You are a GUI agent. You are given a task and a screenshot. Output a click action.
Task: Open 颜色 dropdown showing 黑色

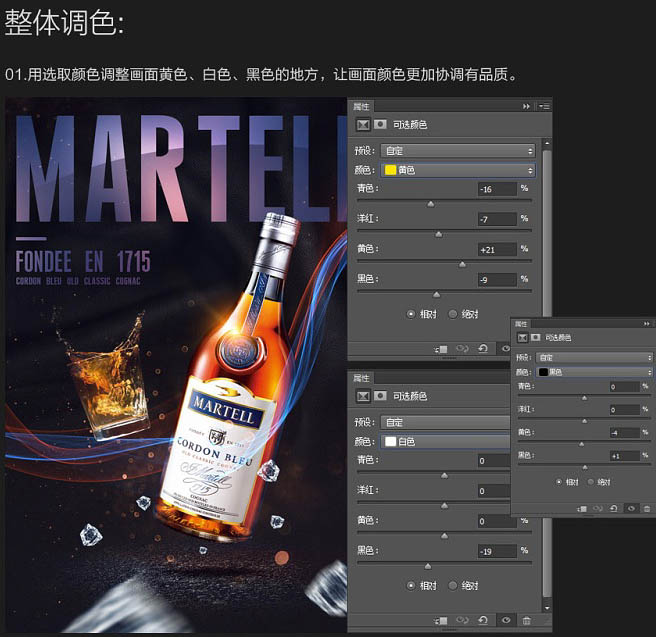[x=594, y=372]
